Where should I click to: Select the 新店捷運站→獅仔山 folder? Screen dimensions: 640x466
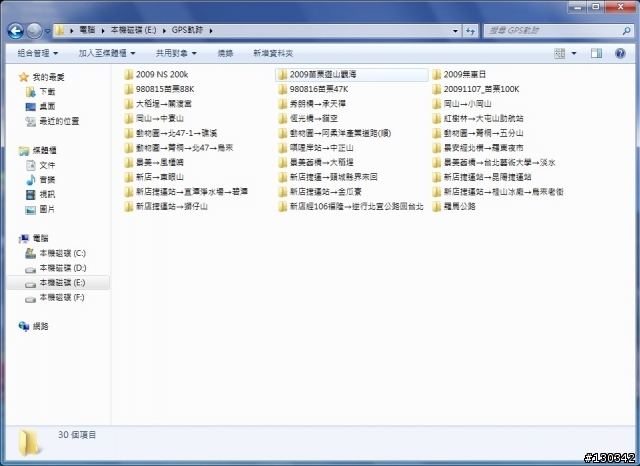coord(166,206)
